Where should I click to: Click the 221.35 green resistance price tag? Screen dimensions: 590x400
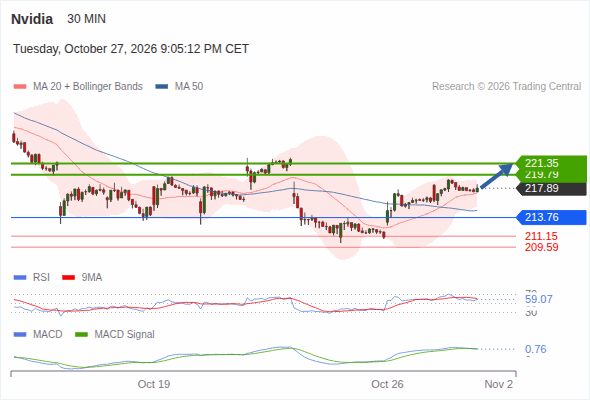click(551, 163)
